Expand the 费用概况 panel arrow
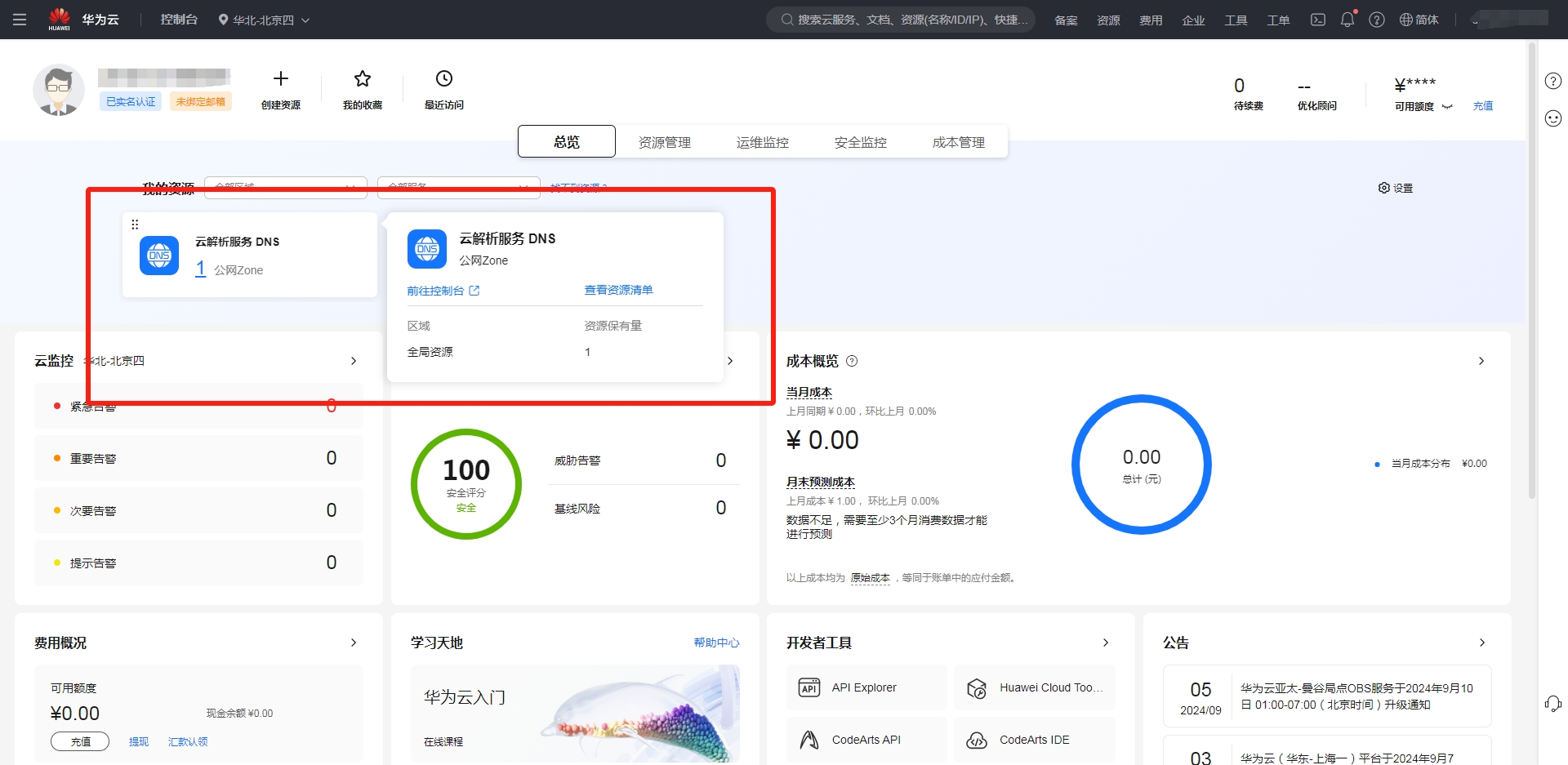 (x=354, y=643)
